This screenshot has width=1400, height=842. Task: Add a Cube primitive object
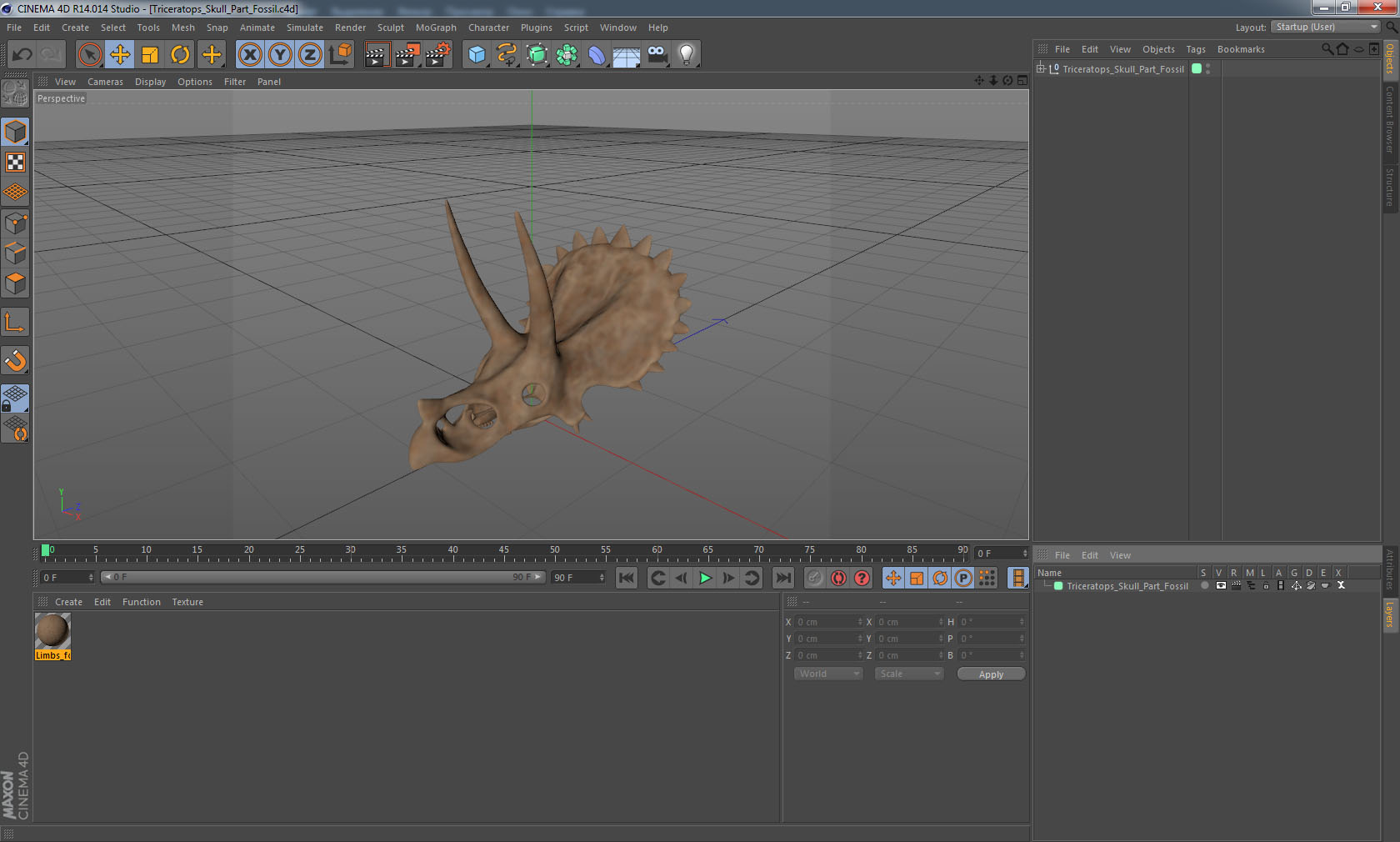(477, 55)
